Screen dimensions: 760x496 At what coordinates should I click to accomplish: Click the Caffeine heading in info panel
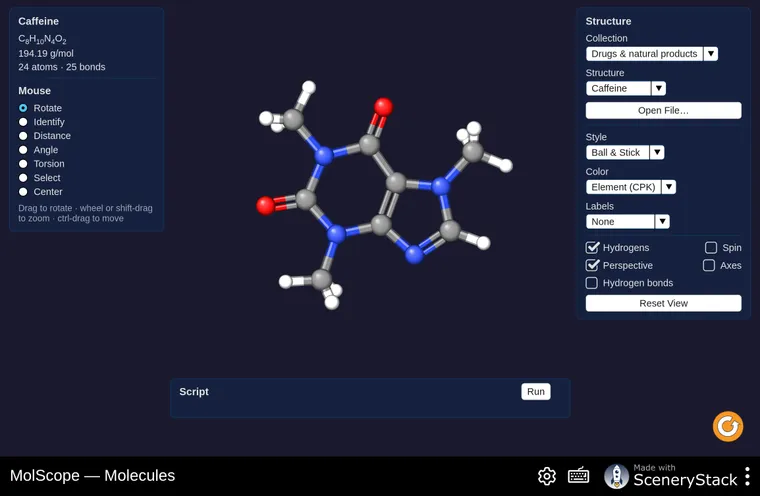pyautogui.click(x=38, y=21)
